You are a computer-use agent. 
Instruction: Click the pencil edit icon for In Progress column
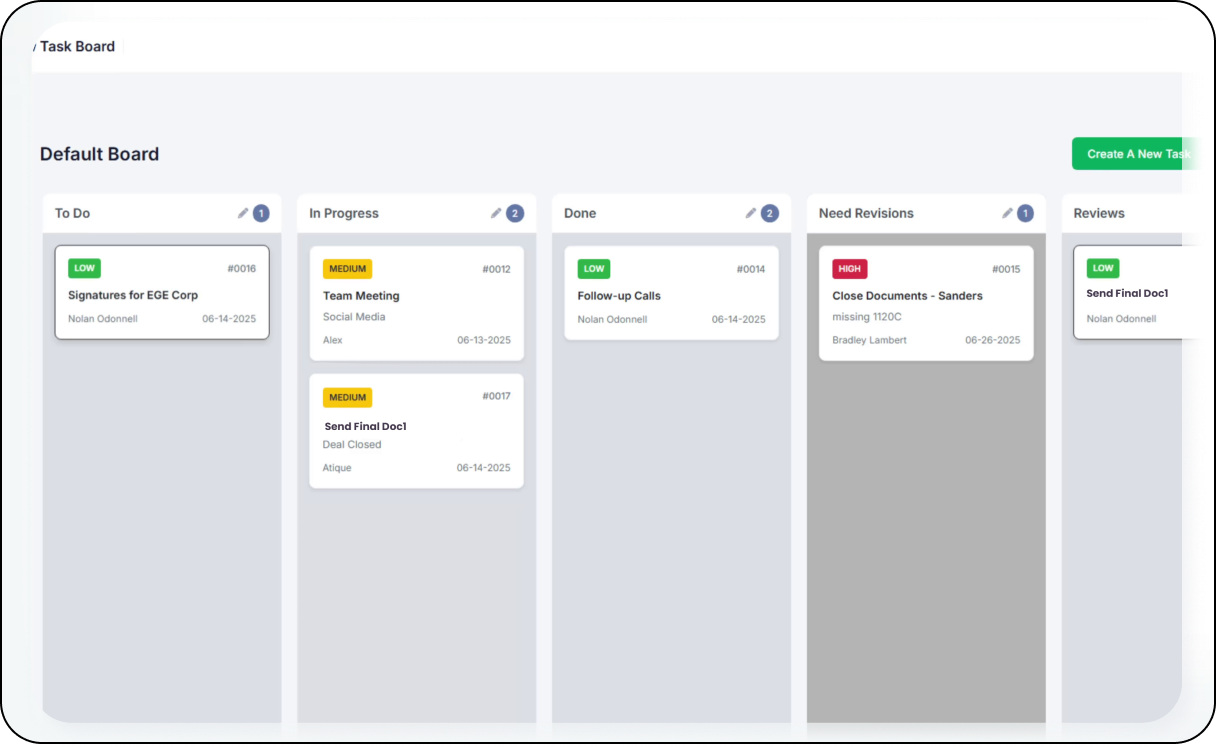click(x=496, y=213)
